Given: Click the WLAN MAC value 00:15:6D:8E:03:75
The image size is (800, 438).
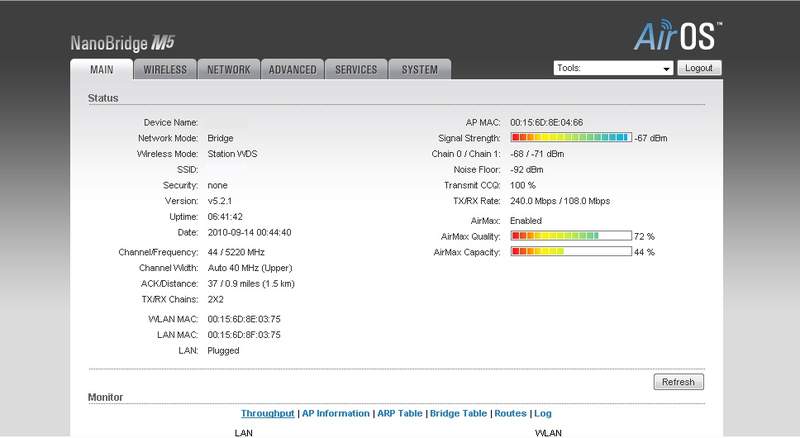Looking at the screenshot, I should (x=244, y=319).
